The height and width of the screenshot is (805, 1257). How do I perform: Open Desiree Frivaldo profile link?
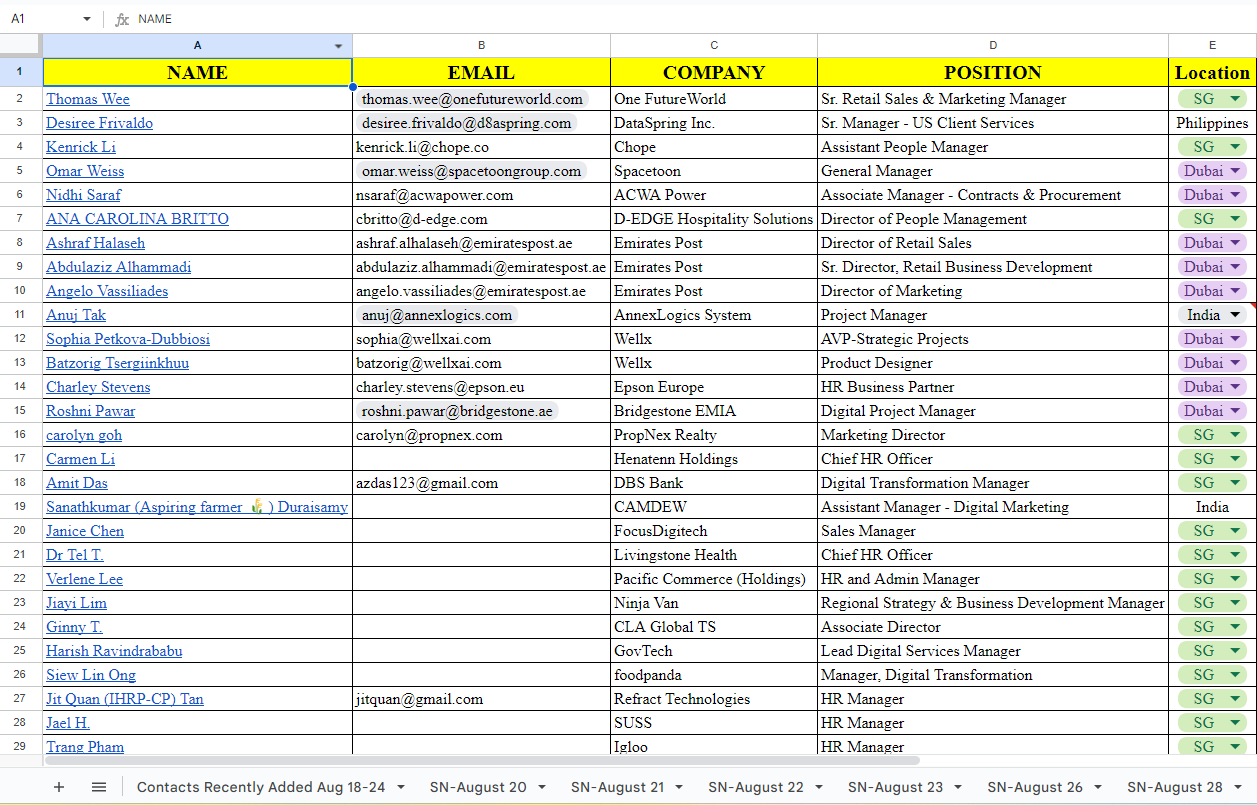point(99,123)
